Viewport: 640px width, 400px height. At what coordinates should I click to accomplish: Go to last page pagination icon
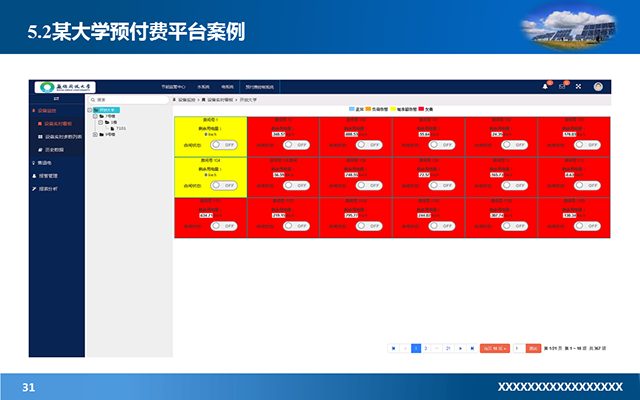click(x=472, y=348)
